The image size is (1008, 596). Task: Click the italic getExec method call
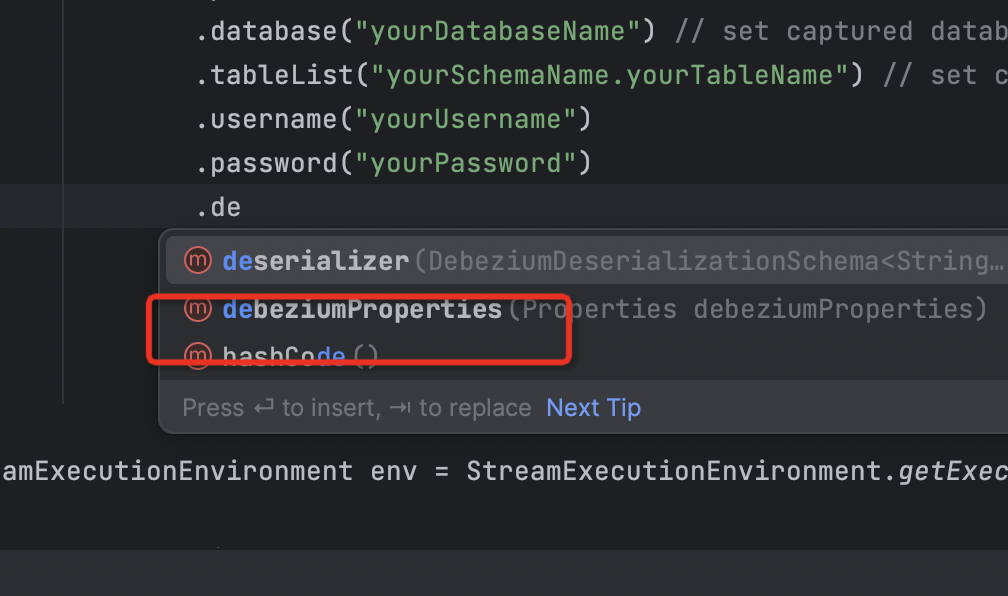(x=952, y=471)
